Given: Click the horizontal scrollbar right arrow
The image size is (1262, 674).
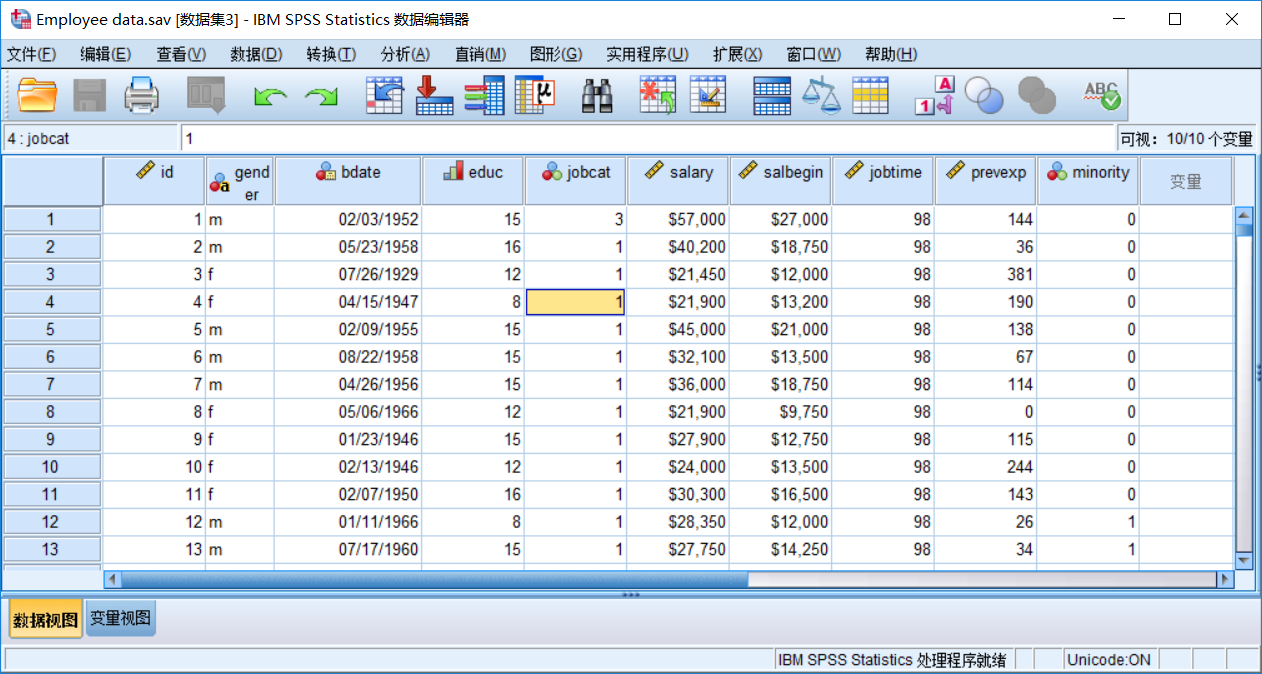Looking at the screenshot, I should point(1224,579).
